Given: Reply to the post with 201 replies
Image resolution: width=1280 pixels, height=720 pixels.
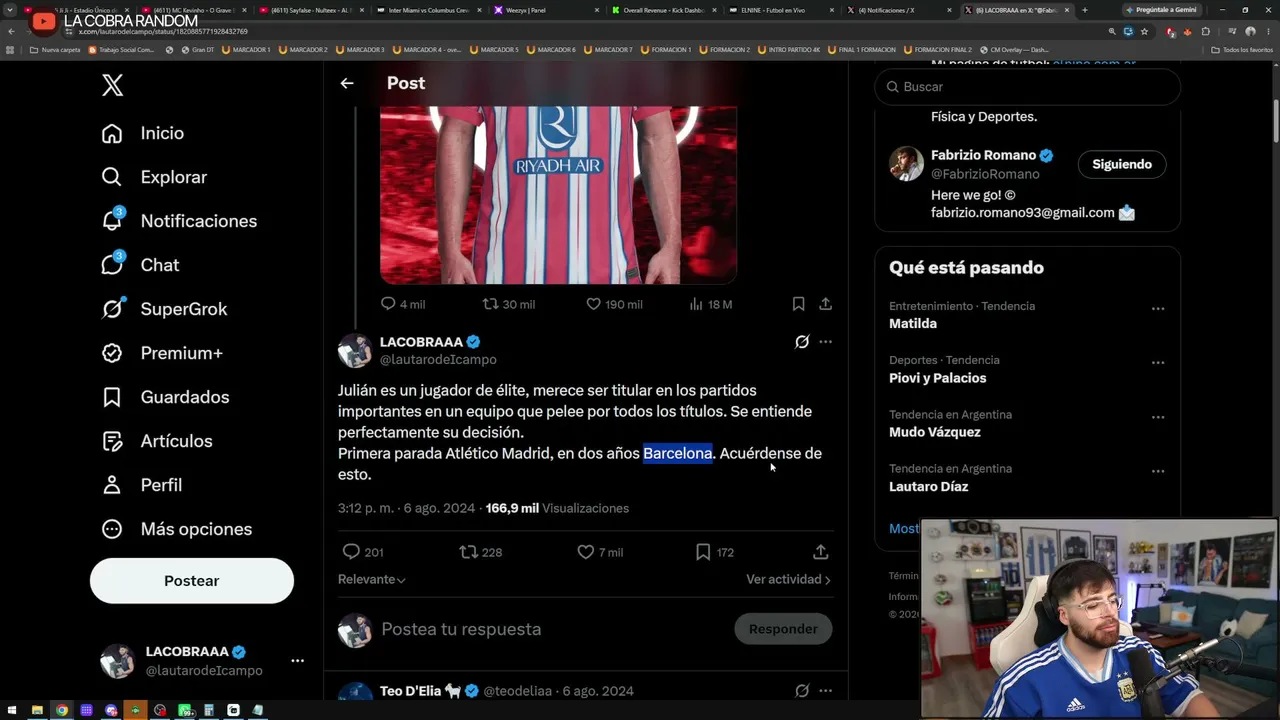Looking at the screenshot, I should pos(351,552).
